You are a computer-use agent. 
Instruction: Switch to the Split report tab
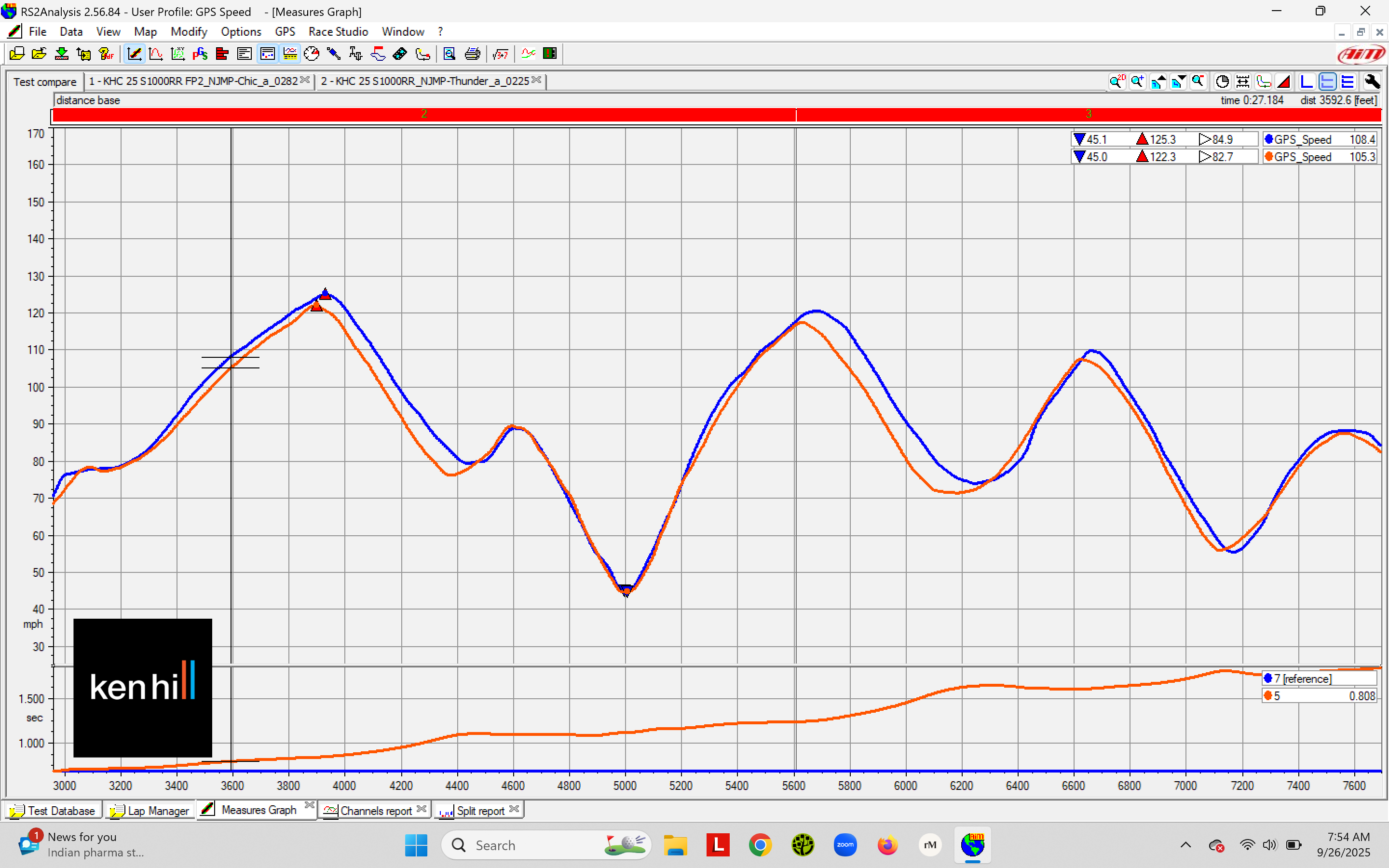[x=480, y=810]
